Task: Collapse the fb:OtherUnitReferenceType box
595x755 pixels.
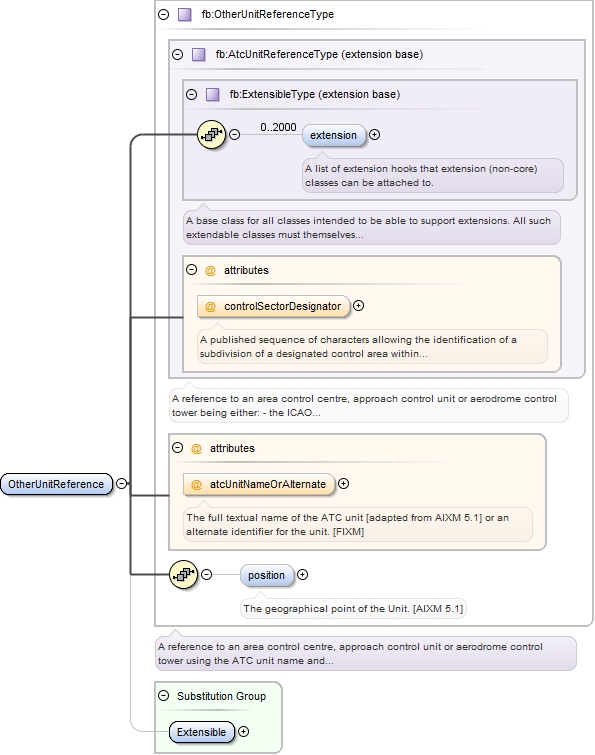Action: pos(164,14)
